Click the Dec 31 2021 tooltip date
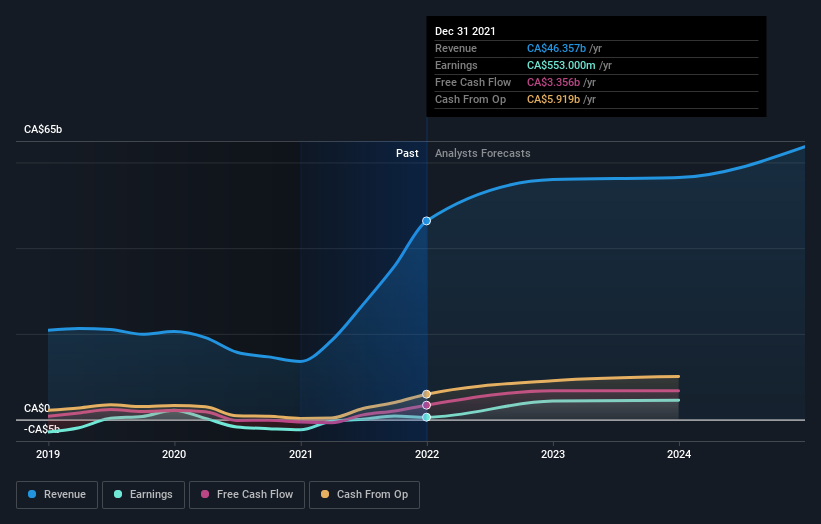The image size is (821, 524). (465, 31)
